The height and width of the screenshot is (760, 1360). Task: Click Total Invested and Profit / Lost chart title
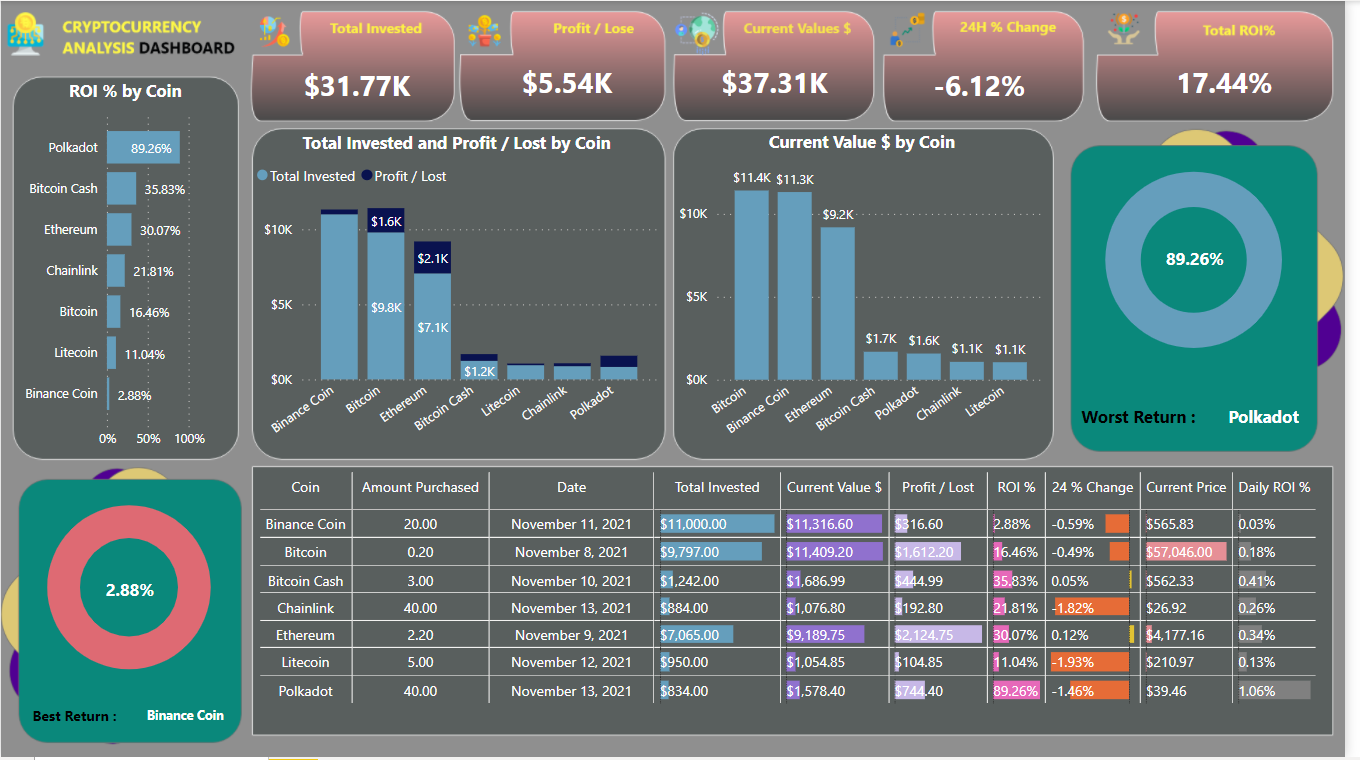456,144
